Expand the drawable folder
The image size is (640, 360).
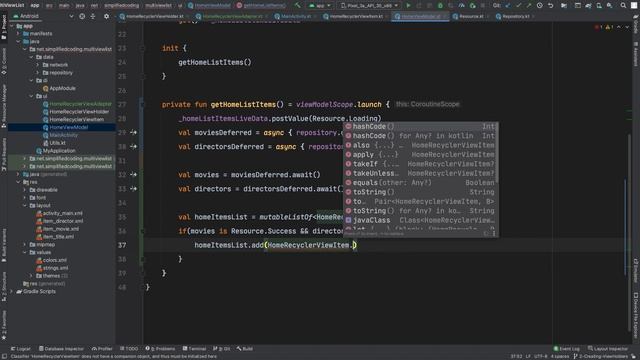coord(25,190)
